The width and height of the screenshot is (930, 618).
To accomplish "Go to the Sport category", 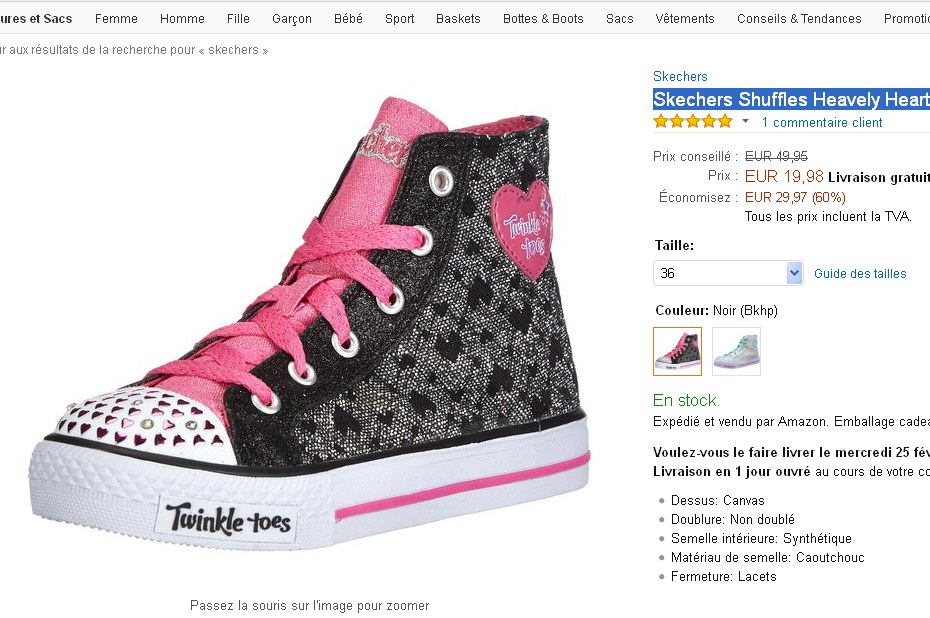I will tap(399, 19).
